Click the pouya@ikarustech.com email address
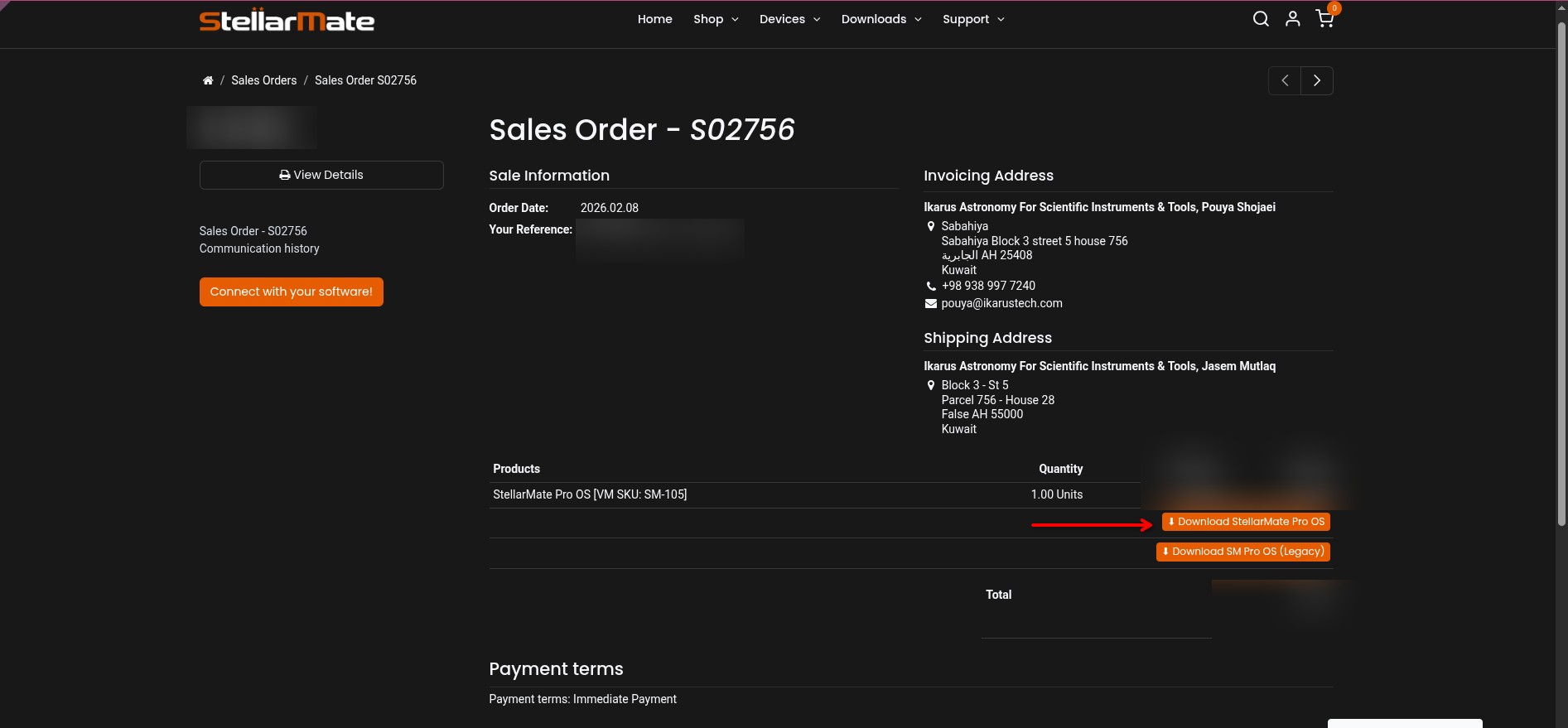The height and width of the screenshot is (728, 1568). 1001,303
